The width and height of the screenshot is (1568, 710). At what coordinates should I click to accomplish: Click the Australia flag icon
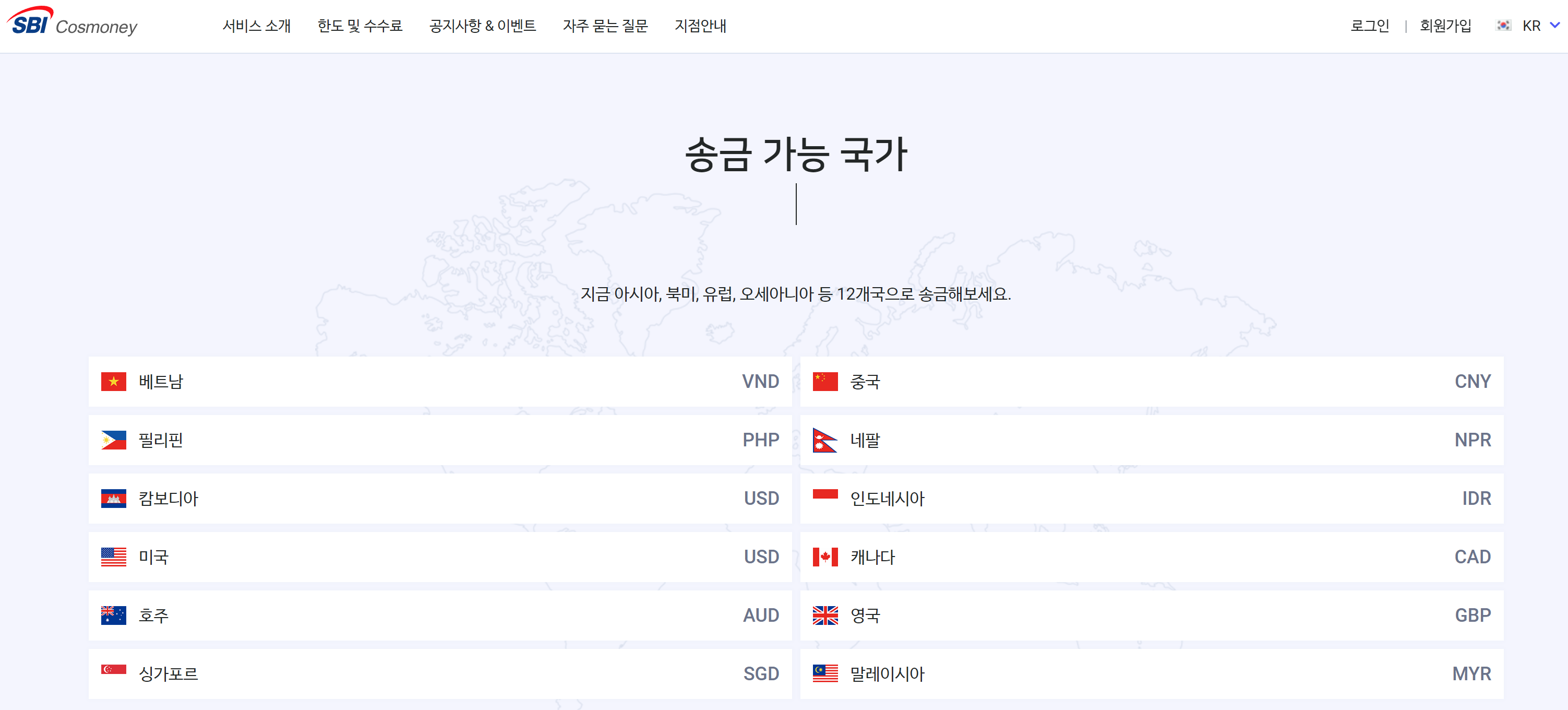(x=113, y=616)
